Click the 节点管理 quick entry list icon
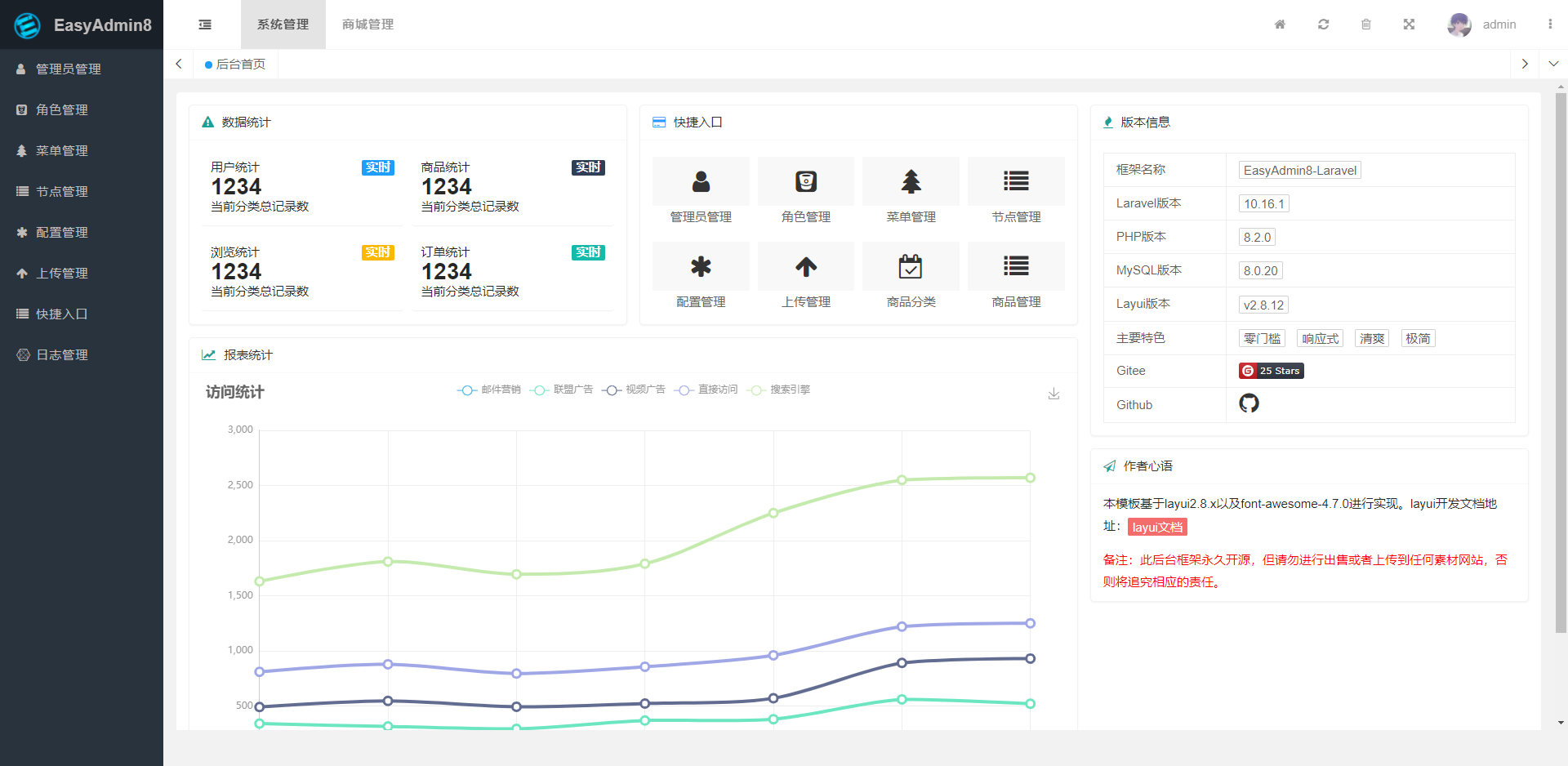The width and height of the screenshot is (1568, 766). click(1016, 181)
